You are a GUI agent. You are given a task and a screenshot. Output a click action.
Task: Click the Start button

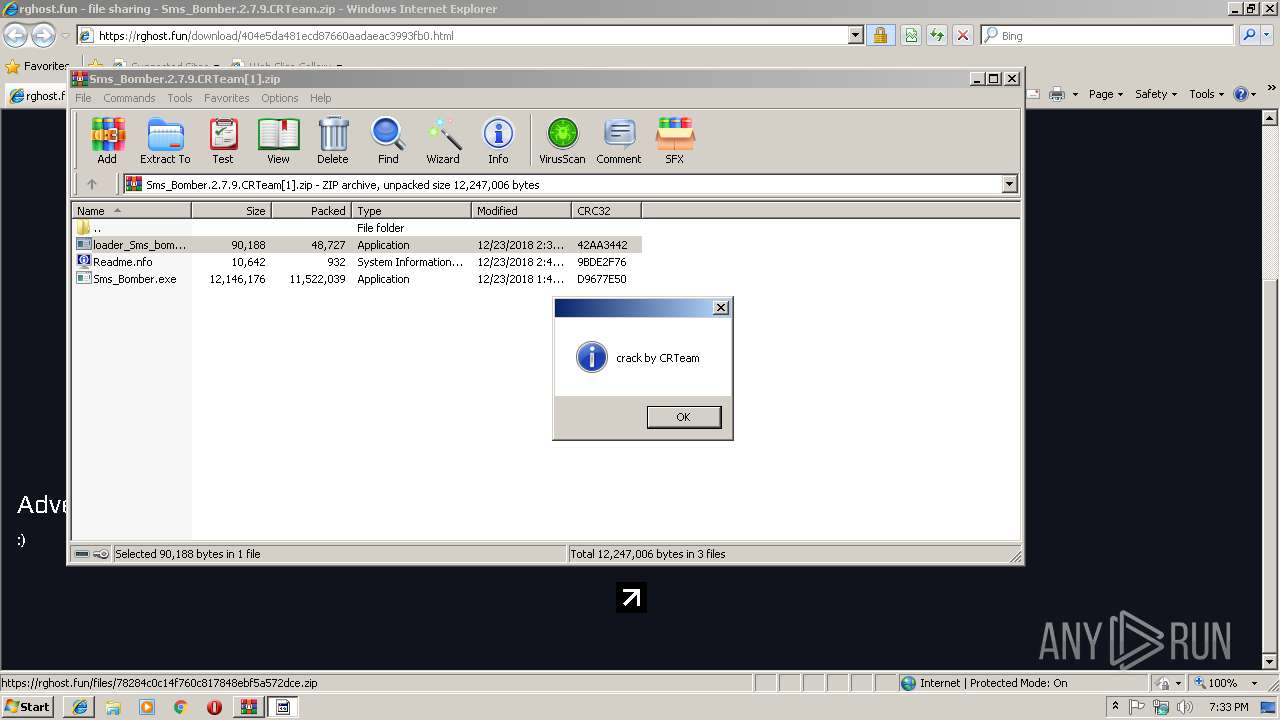pos(28,707)
